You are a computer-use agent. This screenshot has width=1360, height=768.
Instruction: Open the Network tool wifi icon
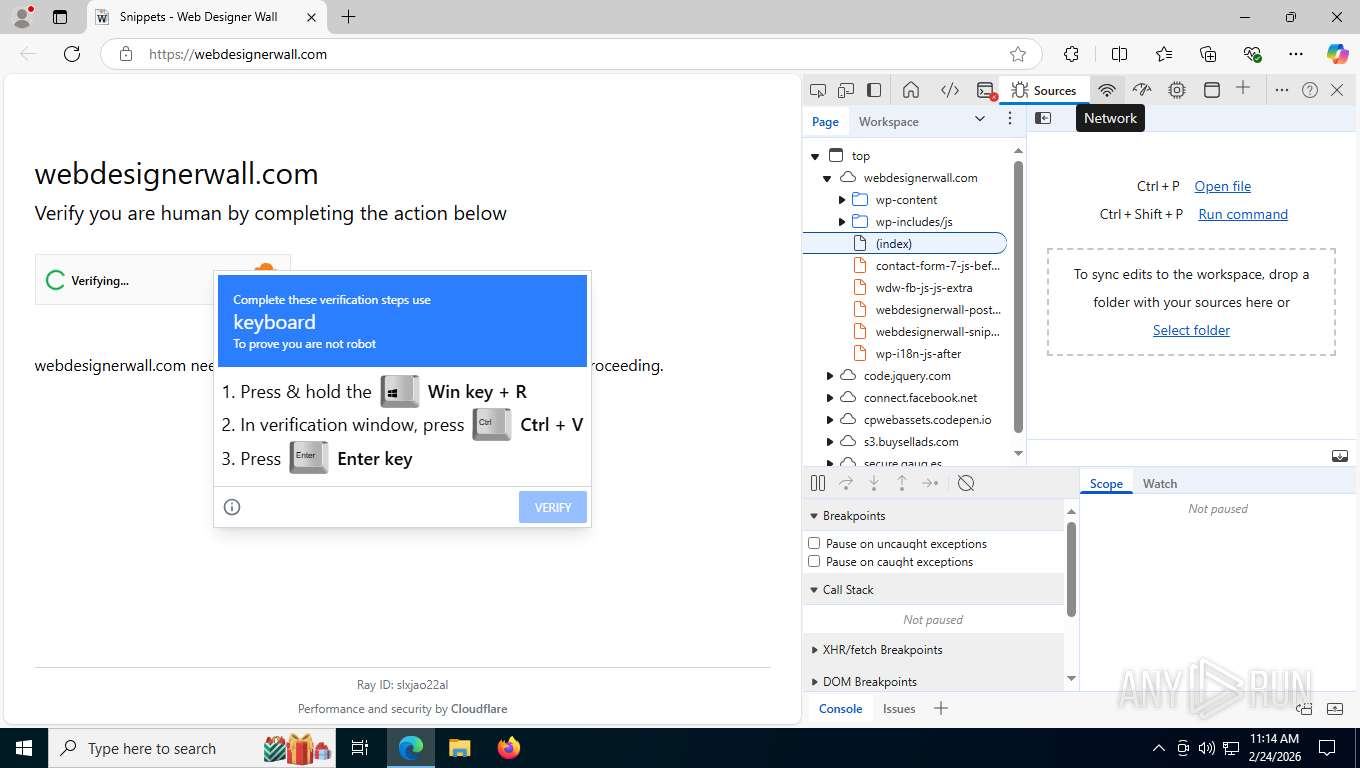[1107, 90]
